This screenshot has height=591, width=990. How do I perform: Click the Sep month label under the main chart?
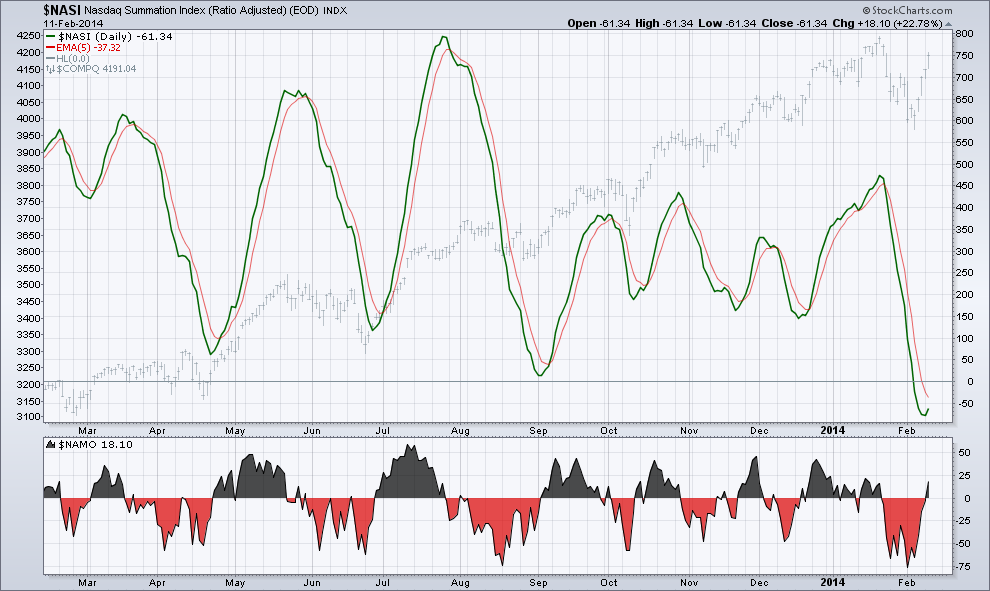click(x=538, y=431)
